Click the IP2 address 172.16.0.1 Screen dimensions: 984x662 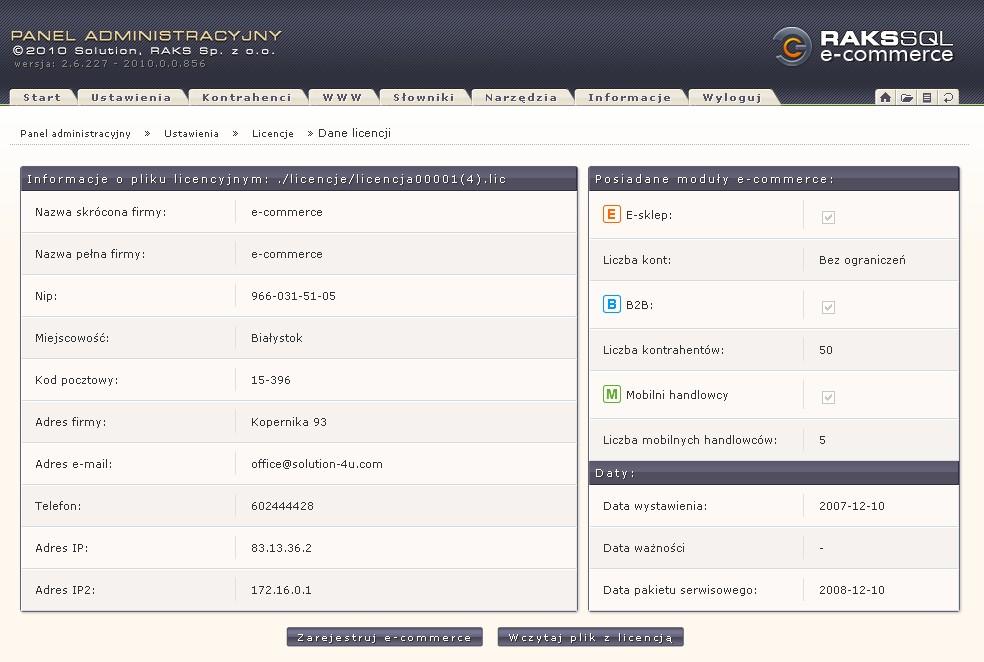point(281,590)
